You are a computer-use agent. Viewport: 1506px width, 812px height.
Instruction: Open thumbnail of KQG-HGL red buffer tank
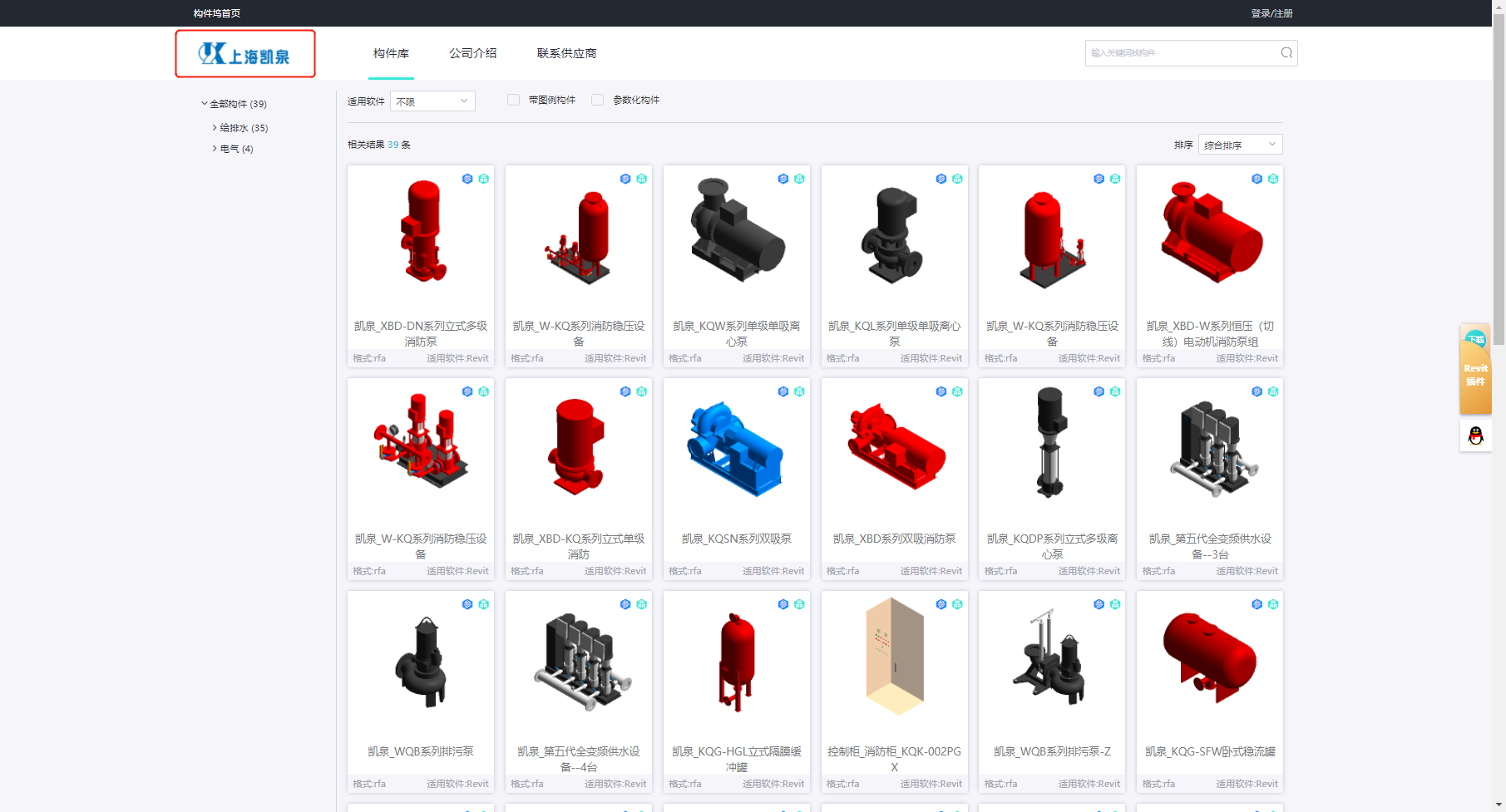[x=737, y=662]
